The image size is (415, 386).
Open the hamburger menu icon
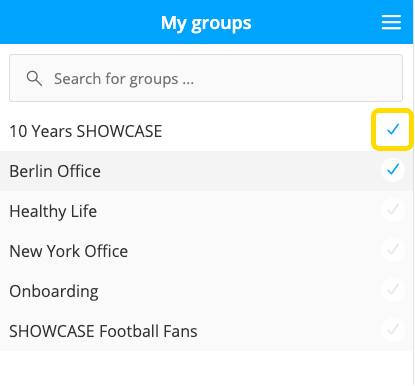click(391, 22)
